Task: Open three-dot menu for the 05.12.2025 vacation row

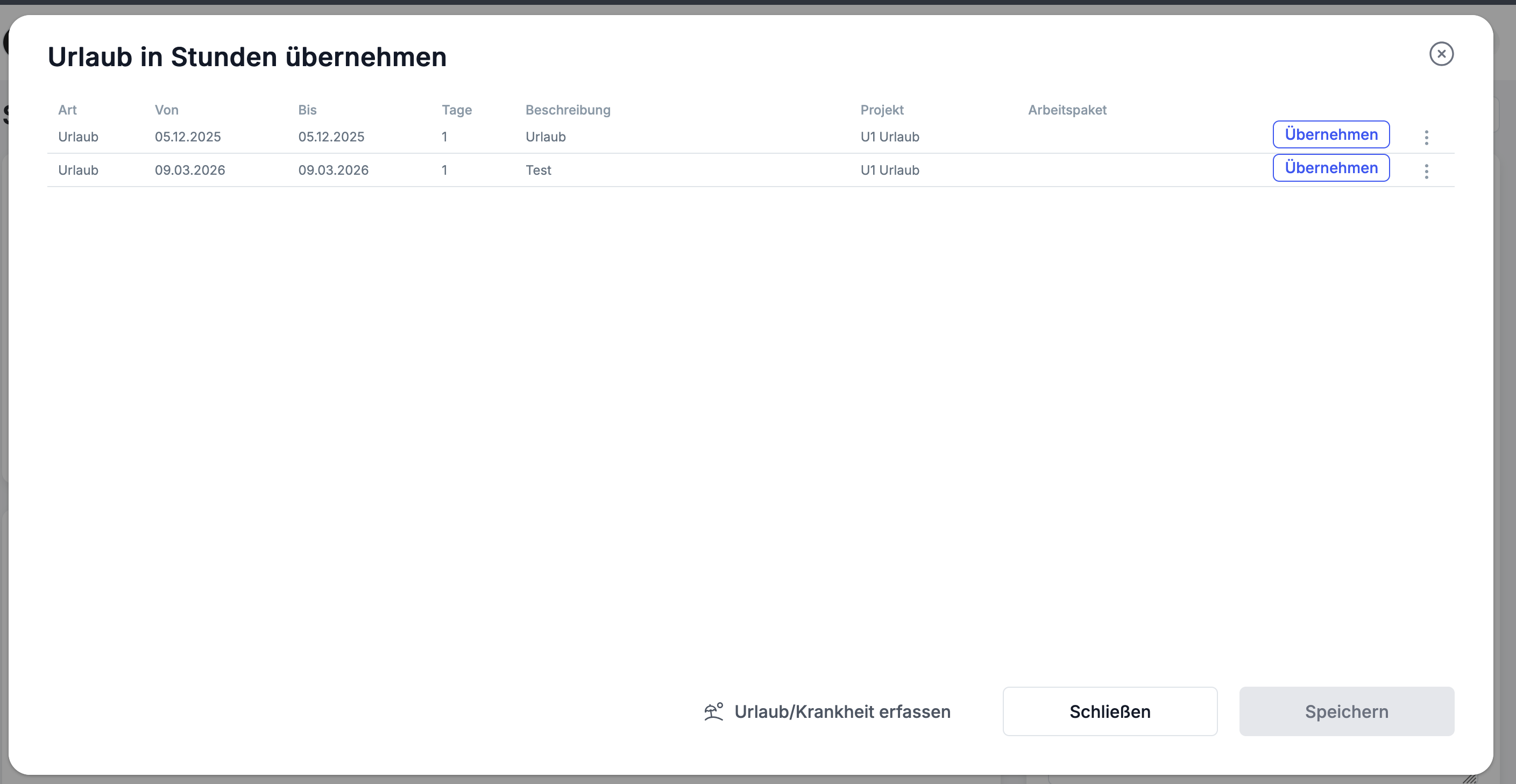Action: pos(1426,138)
